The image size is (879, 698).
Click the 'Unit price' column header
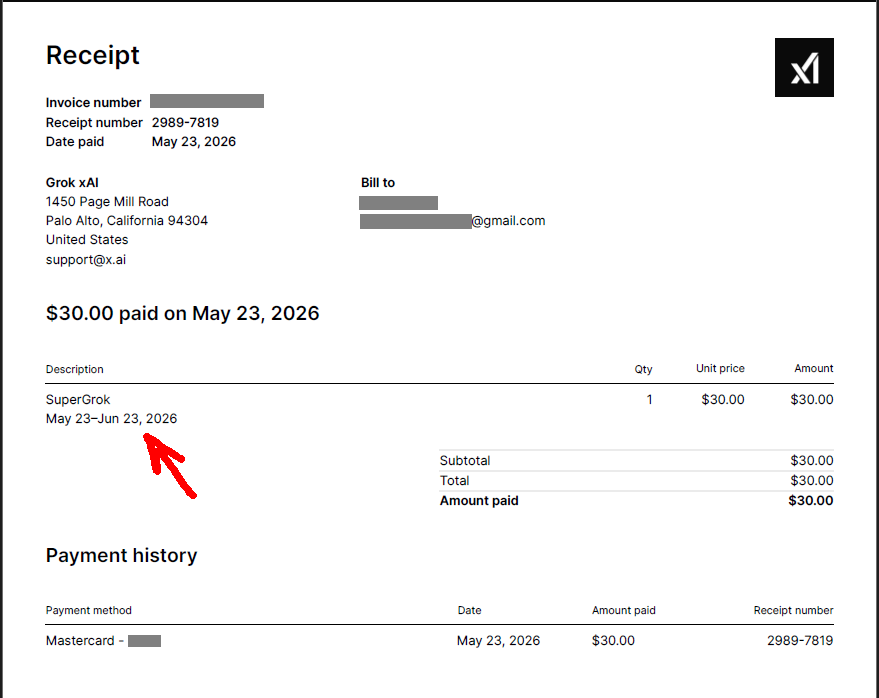point(720,368)
